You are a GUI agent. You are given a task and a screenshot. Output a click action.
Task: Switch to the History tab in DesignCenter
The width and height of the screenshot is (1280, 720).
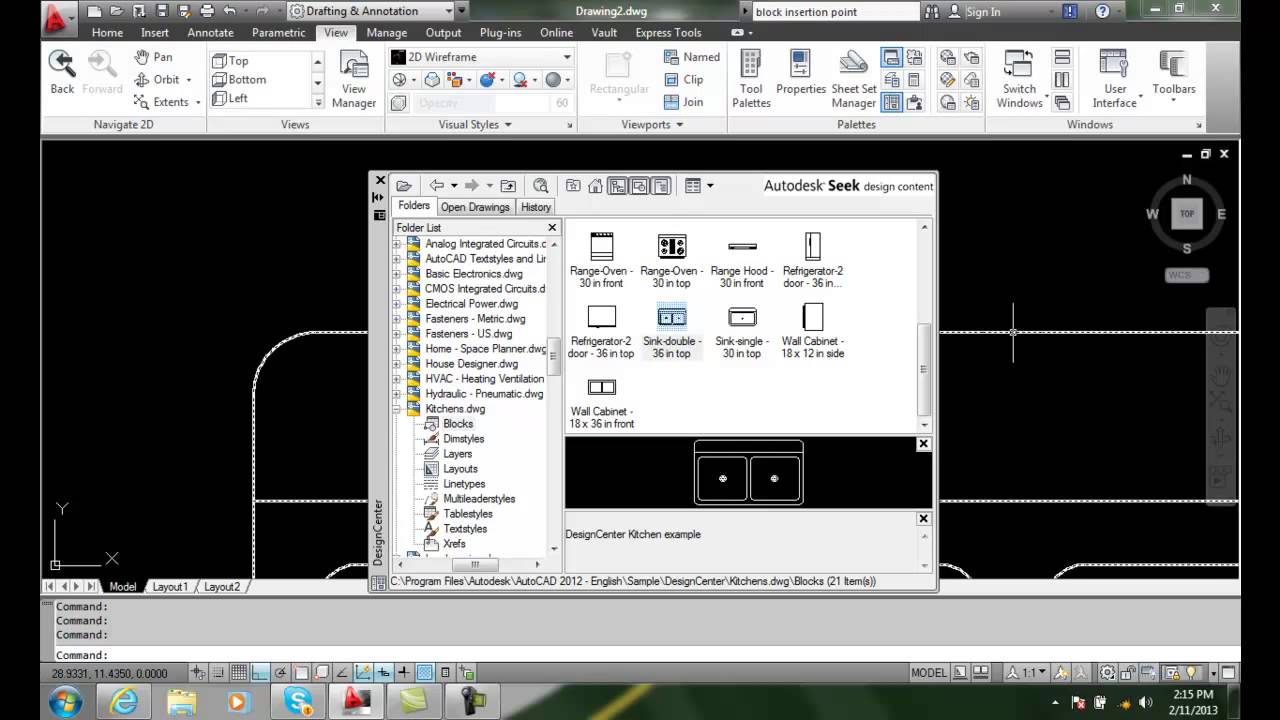pos(536,207)
